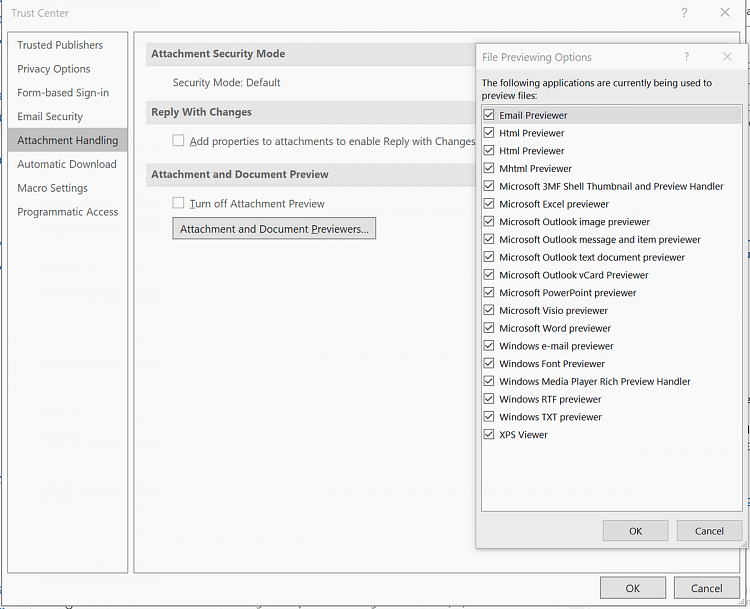Enable Add properties to attachments for Reply with Changes

click(178, 140)
